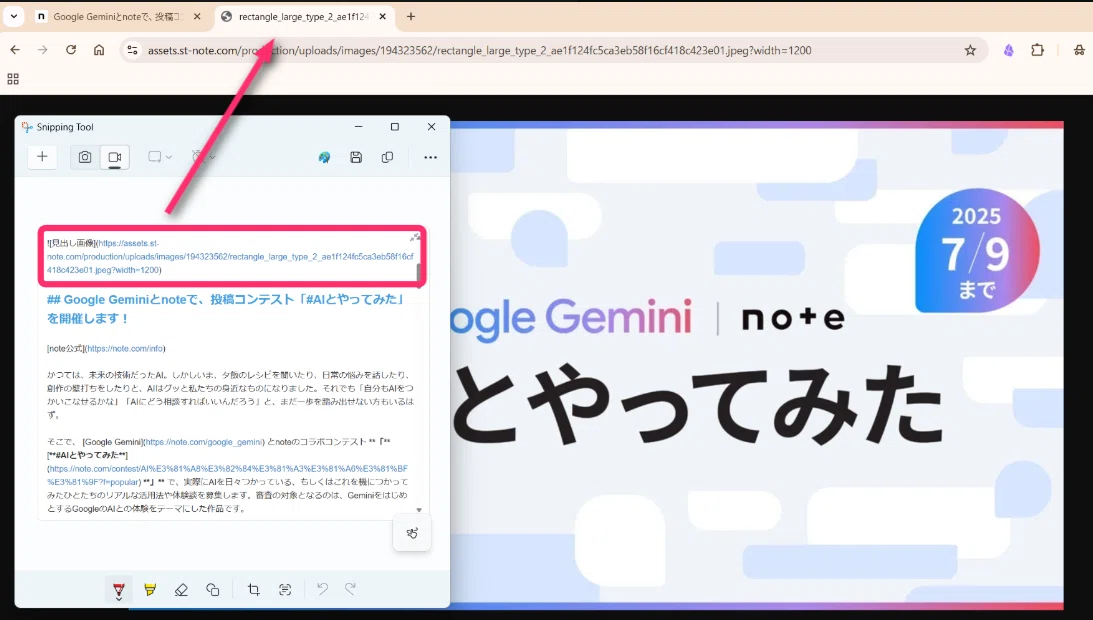Click the New snip plus button
Image resolution: width=1093 pixels, height=620 pixels.
(42, 157)
